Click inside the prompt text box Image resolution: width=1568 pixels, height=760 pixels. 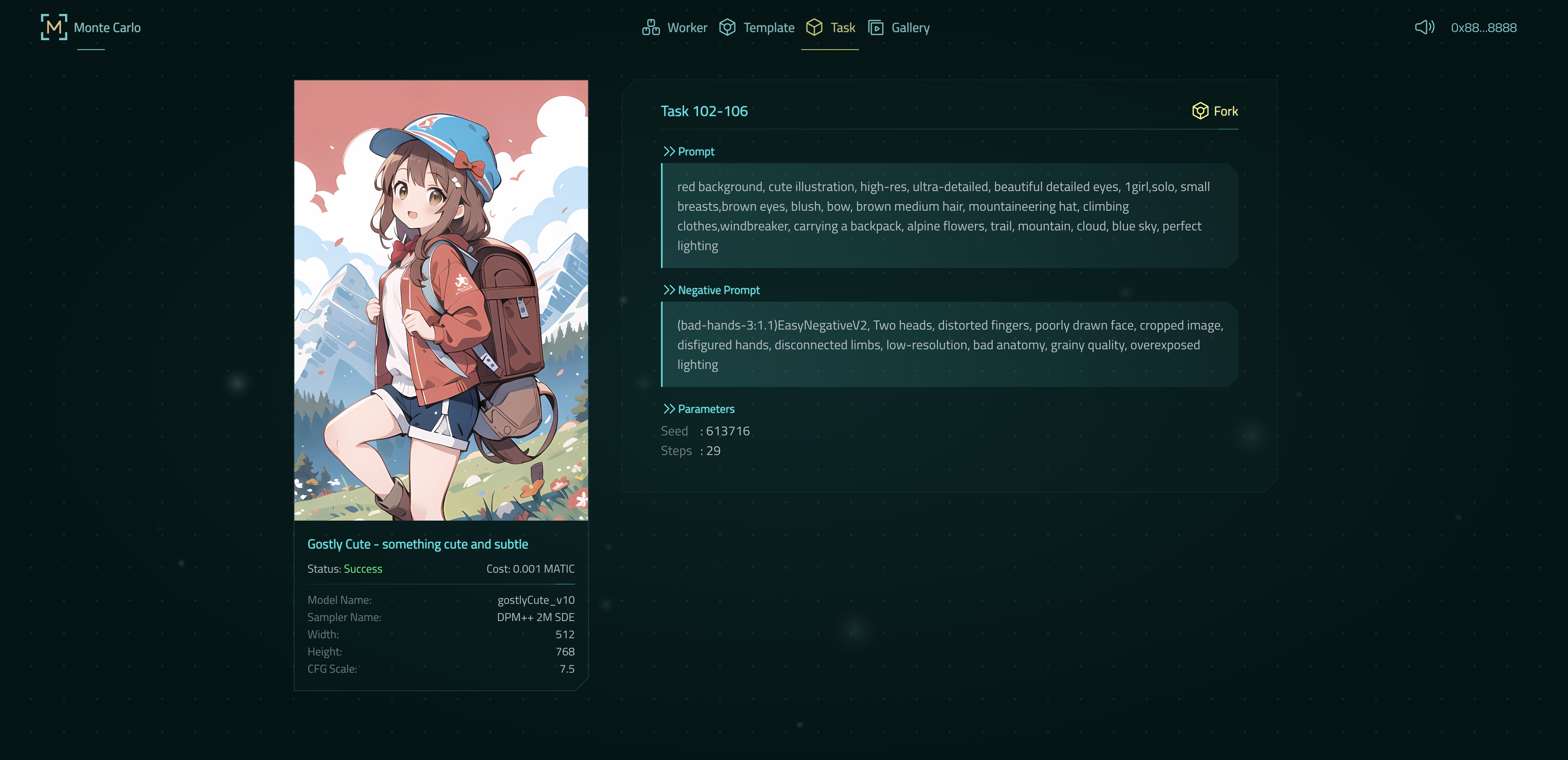click(x=949, y=216)
